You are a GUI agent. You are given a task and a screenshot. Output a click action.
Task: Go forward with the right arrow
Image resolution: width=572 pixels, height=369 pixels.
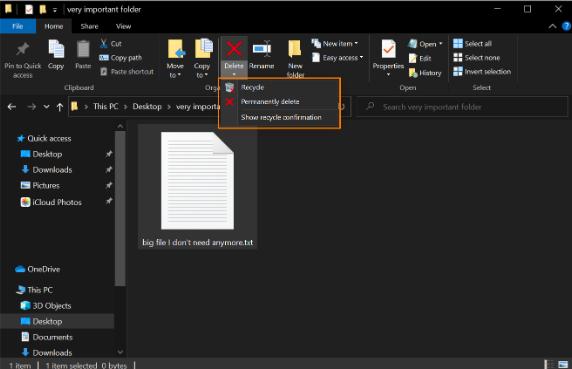32,106
